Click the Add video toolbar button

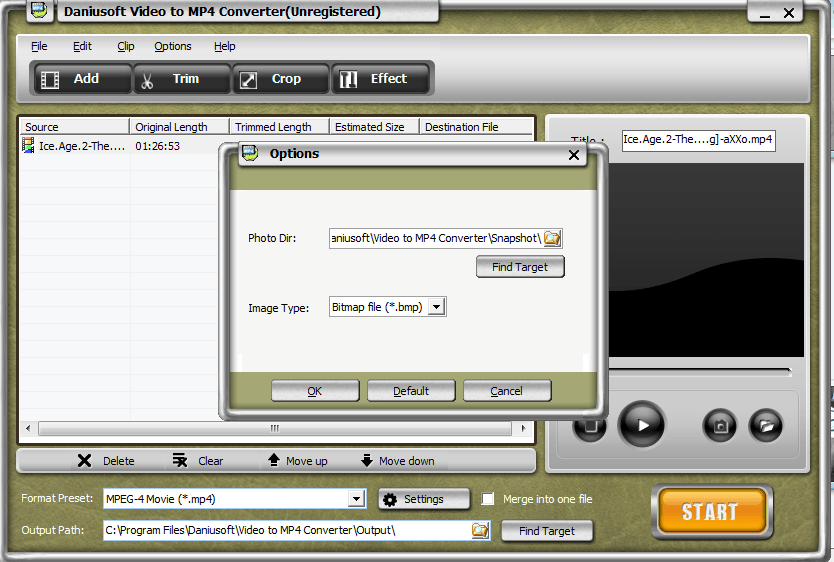pyautogui.click(x=82, y=79)
